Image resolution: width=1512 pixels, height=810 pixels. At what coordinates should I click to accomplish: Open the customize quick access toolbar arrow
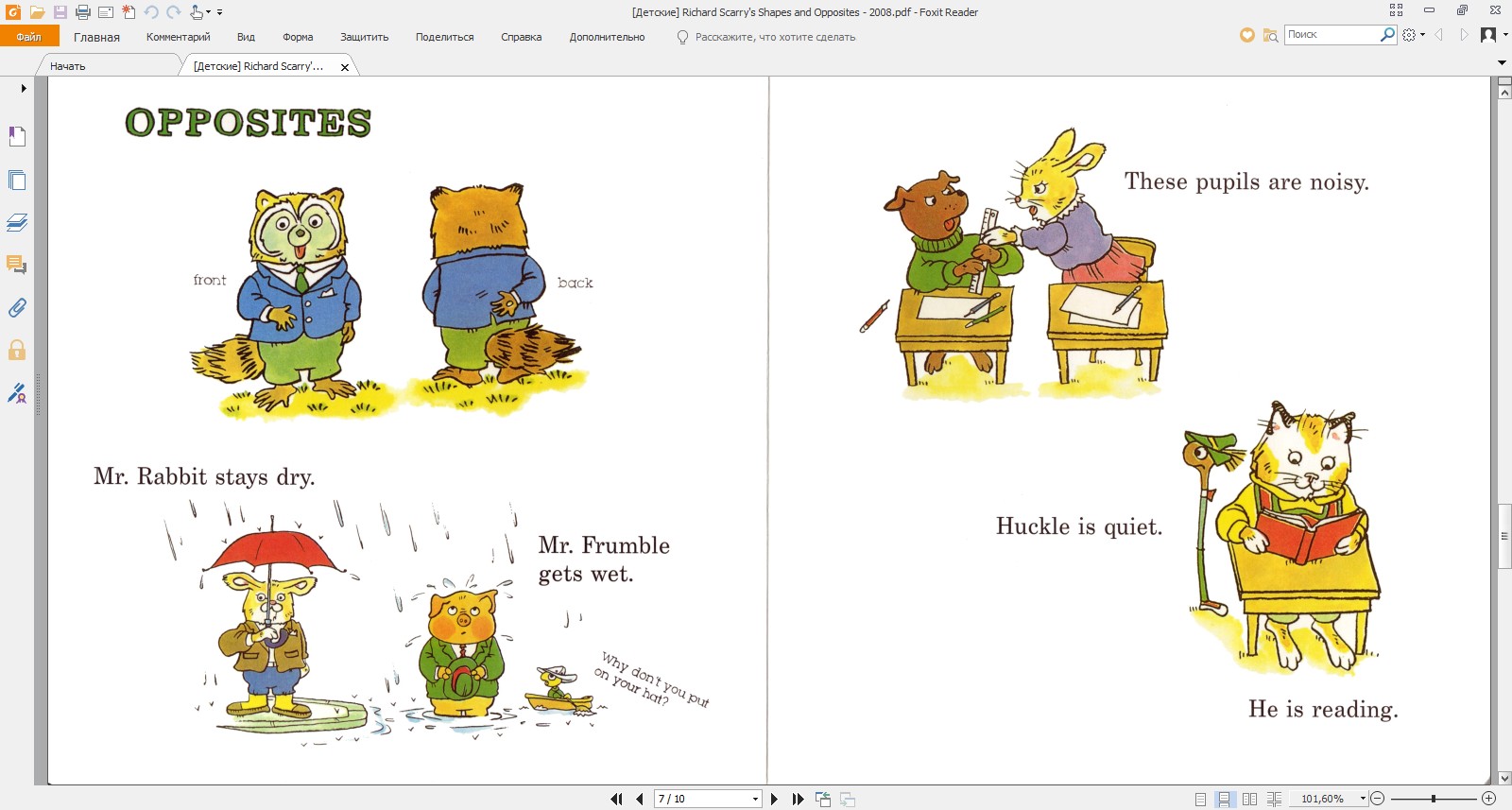coord(220,12)
